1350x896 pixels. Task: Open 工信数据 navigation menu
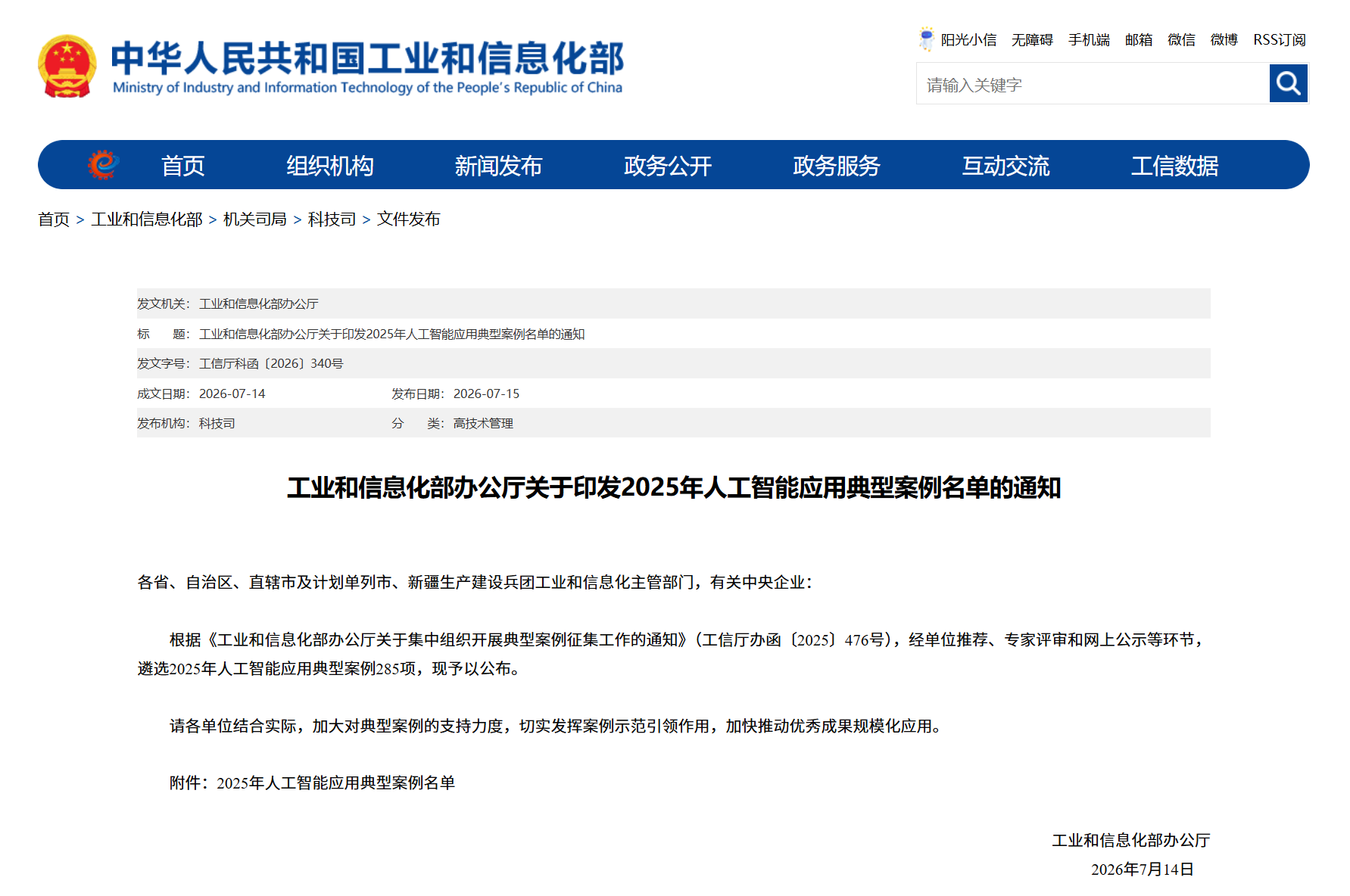point(1174,165)
